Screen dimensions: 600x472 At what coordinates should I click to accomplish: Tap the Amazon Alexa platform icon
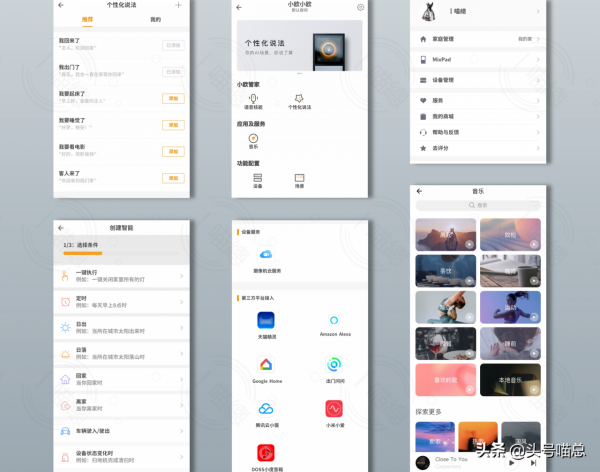(335, 320)
